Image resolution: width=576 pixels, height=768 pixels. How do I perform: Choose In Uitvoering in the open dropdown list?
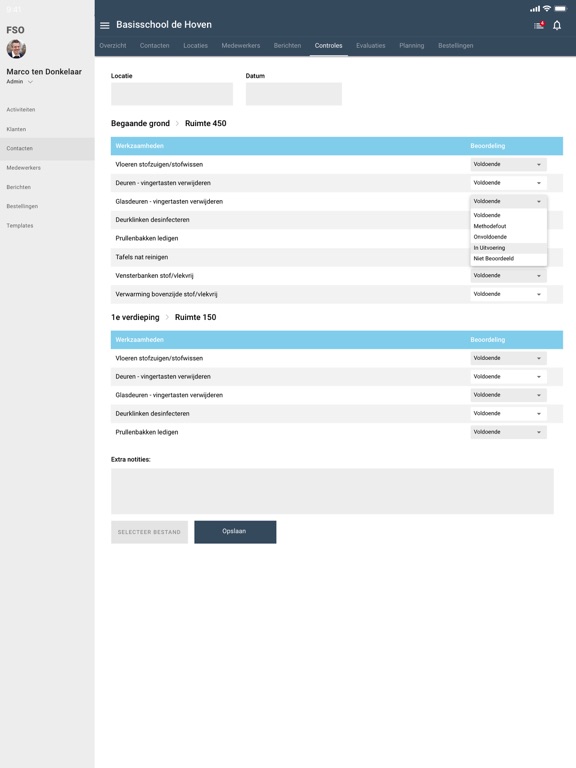(508, 248)
